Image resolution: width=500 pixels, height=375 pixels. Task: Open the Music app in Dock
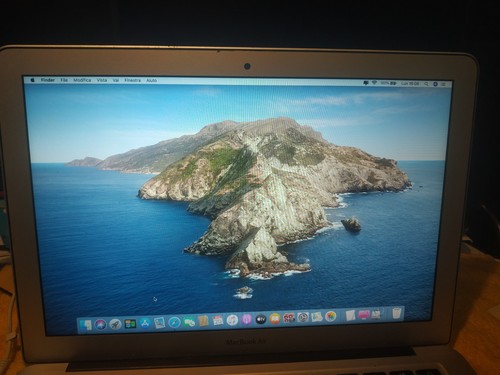232,320
